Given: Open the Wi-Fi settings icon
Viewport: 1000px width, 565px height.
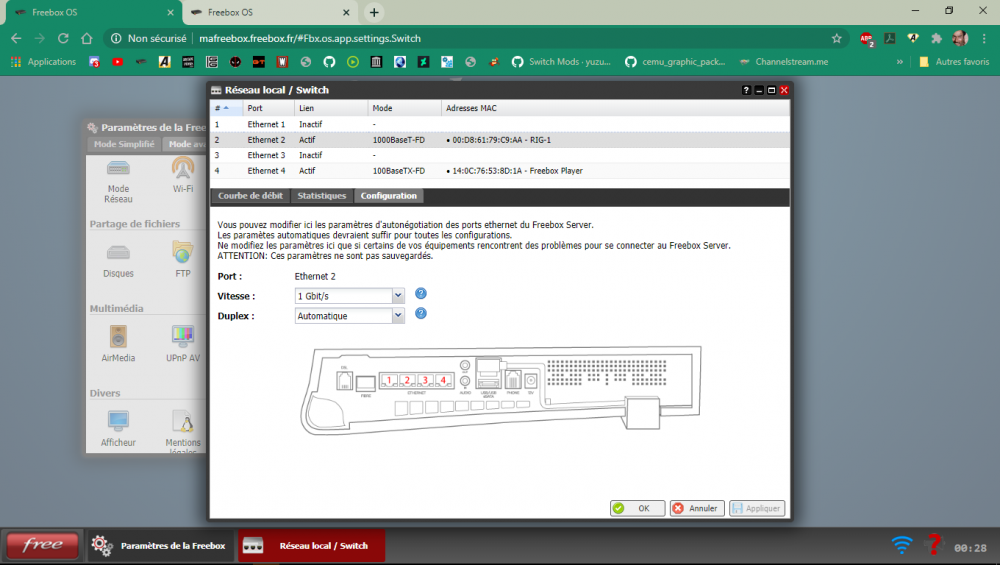Looking at the screenshot, I should click(x=183, y=171).
